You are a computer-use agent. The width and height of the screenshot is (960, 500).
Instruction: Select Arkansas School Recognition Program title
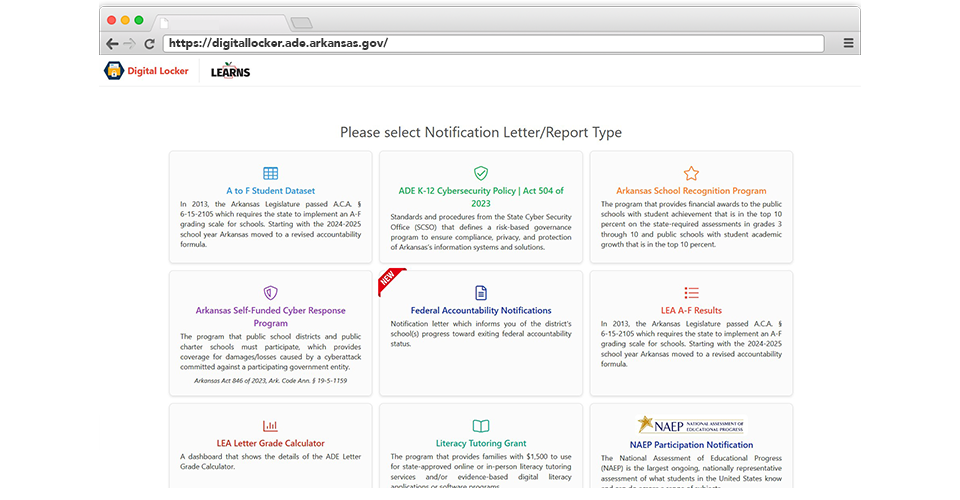click(x=691, y=190)
